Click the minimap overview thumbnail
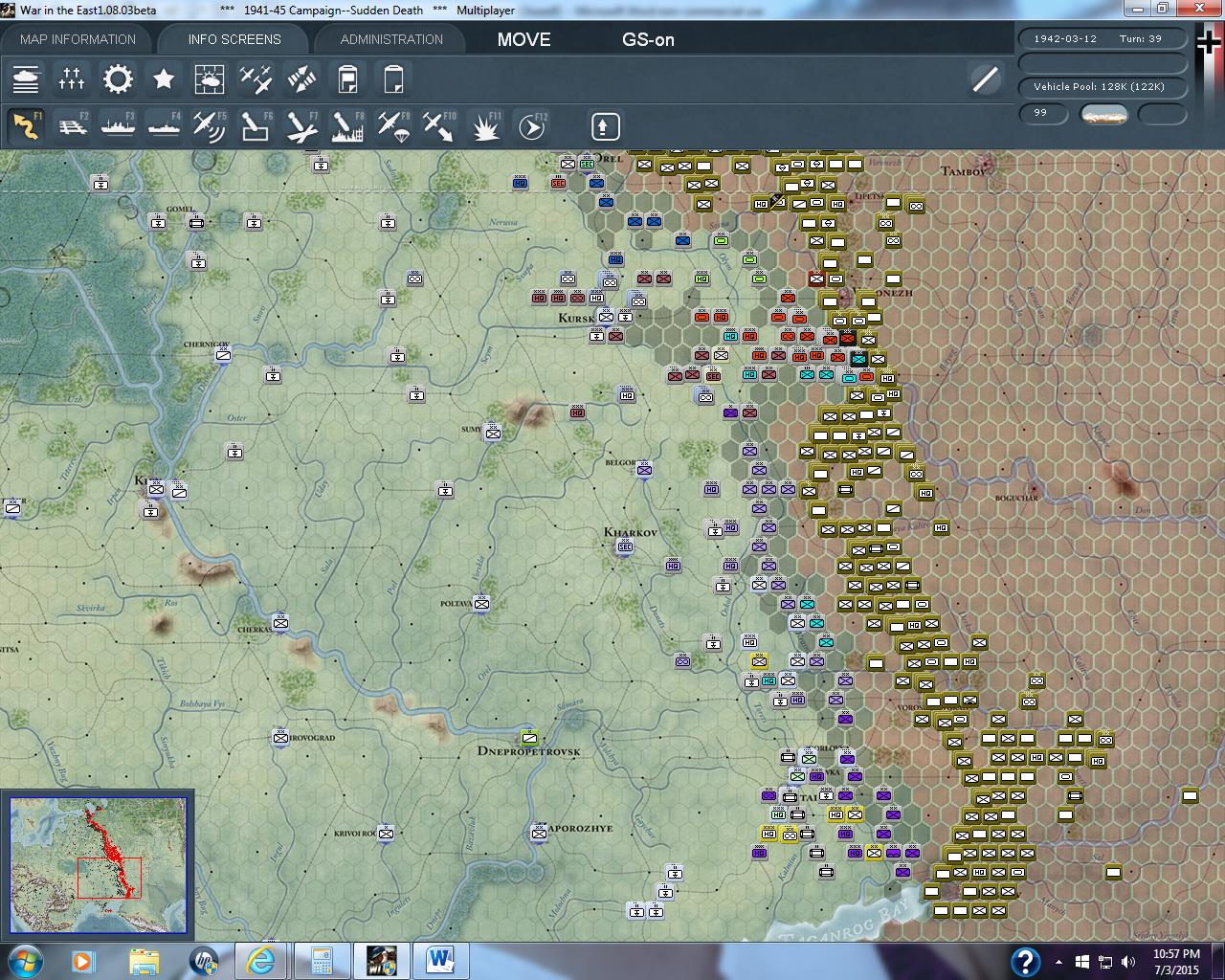The width and height of the screenshot is (1225, 980). click(x=98, y=864)
